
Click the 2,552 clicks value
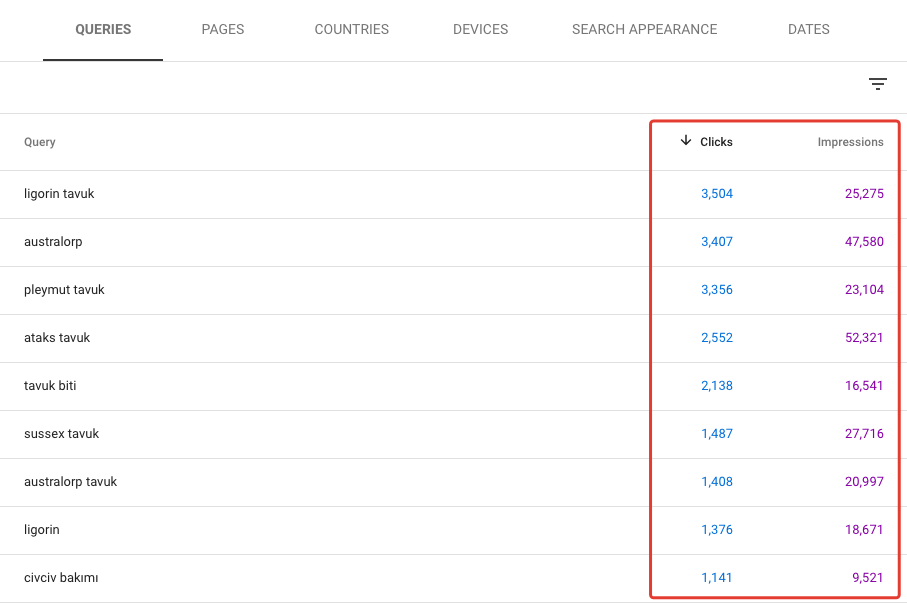point(717,338)
